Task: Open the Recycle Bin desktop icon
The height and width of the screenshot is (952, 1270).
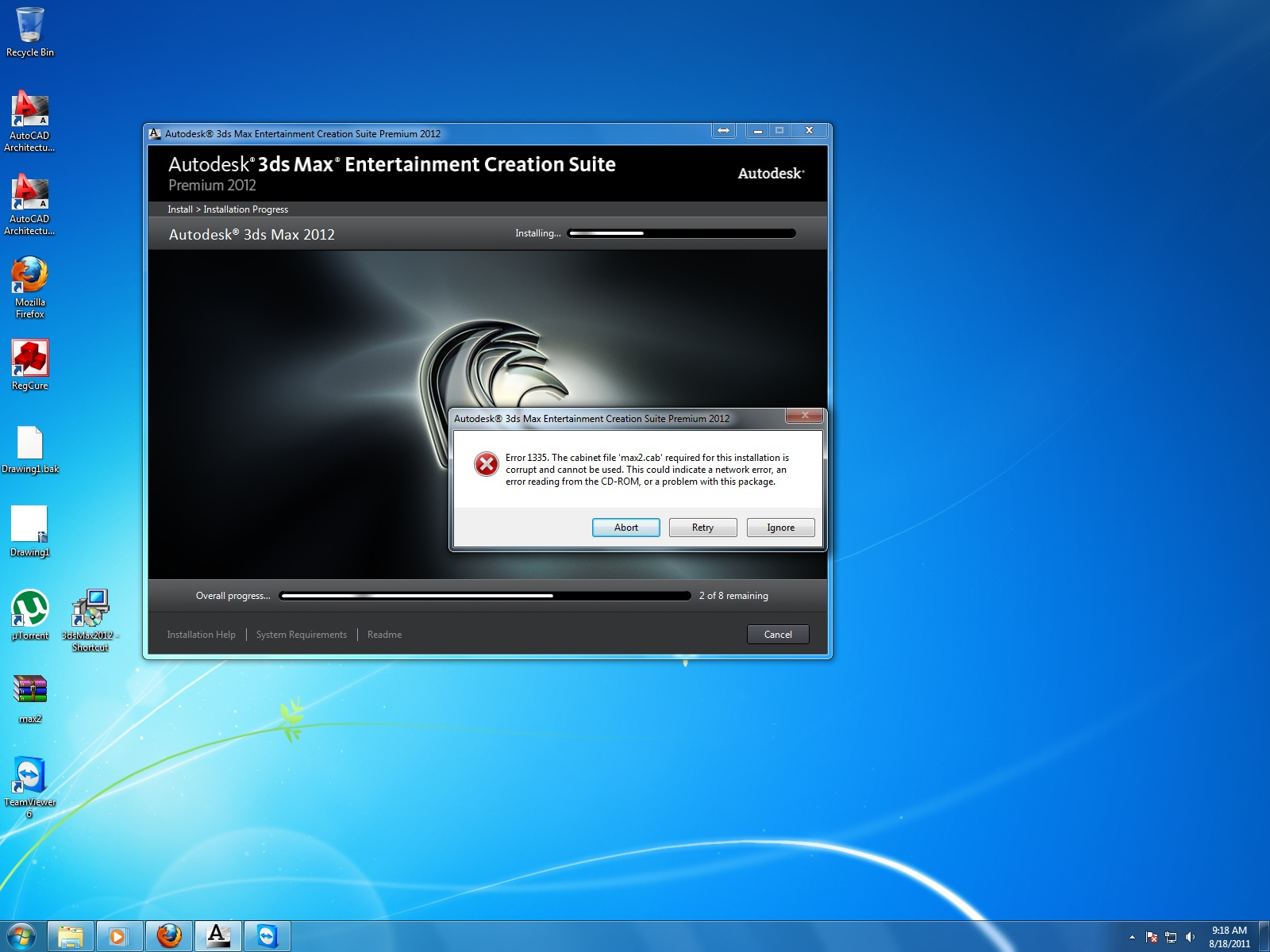Action: pyautogui.click(x=30, y=32)
